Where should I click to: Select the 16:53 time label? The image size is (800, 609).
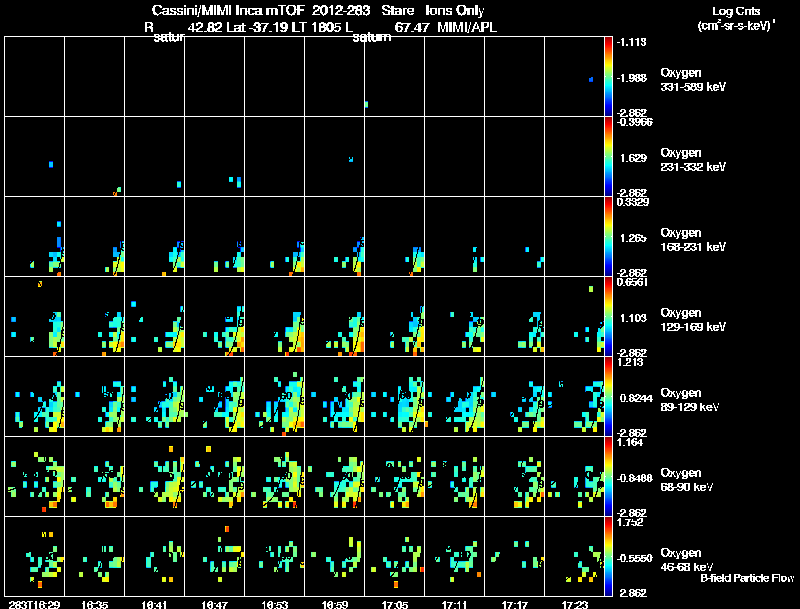coord(274,605)
